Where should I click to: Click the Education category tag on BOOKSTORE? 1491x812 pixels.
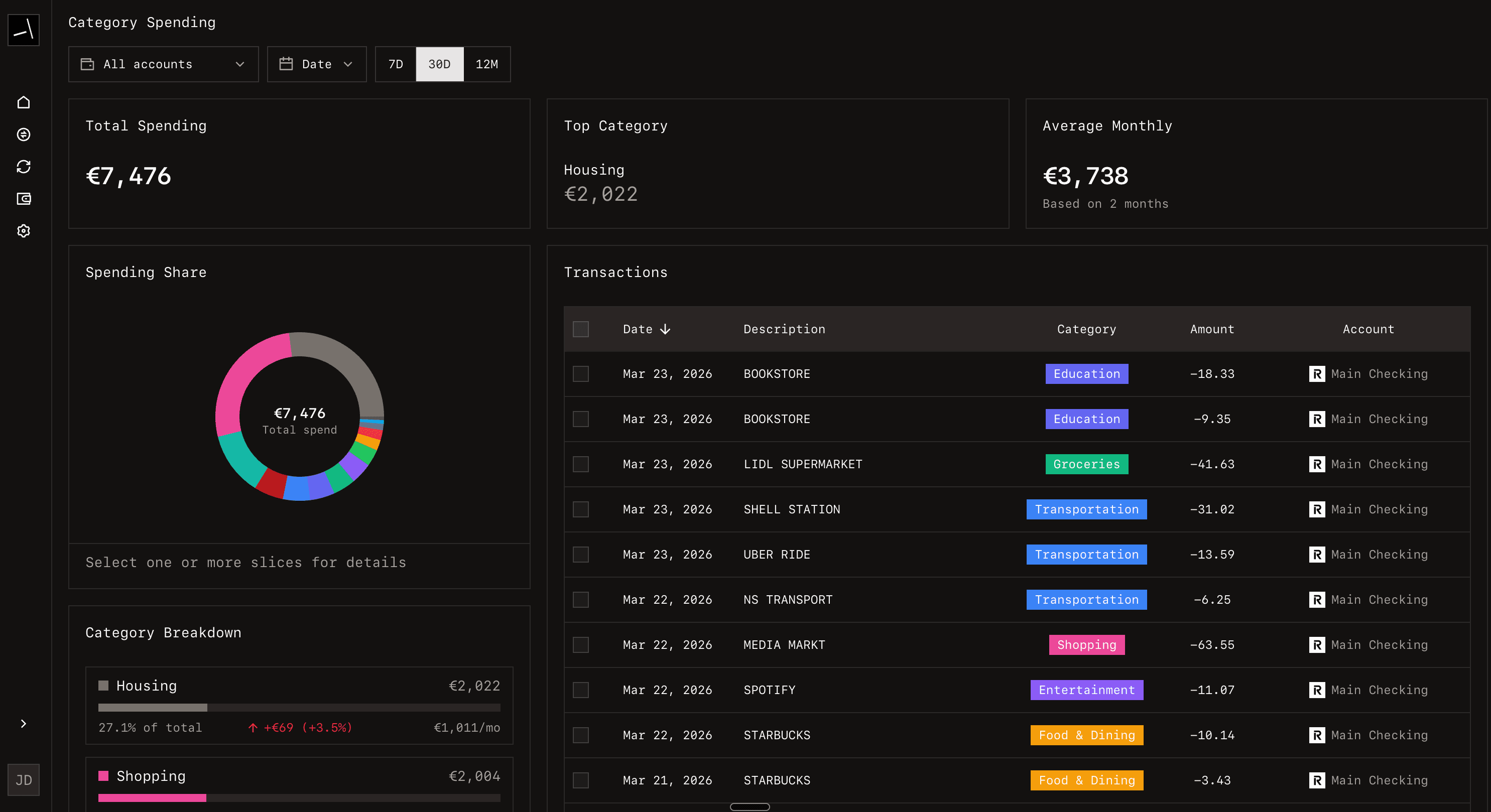(x=1086, y=374)
